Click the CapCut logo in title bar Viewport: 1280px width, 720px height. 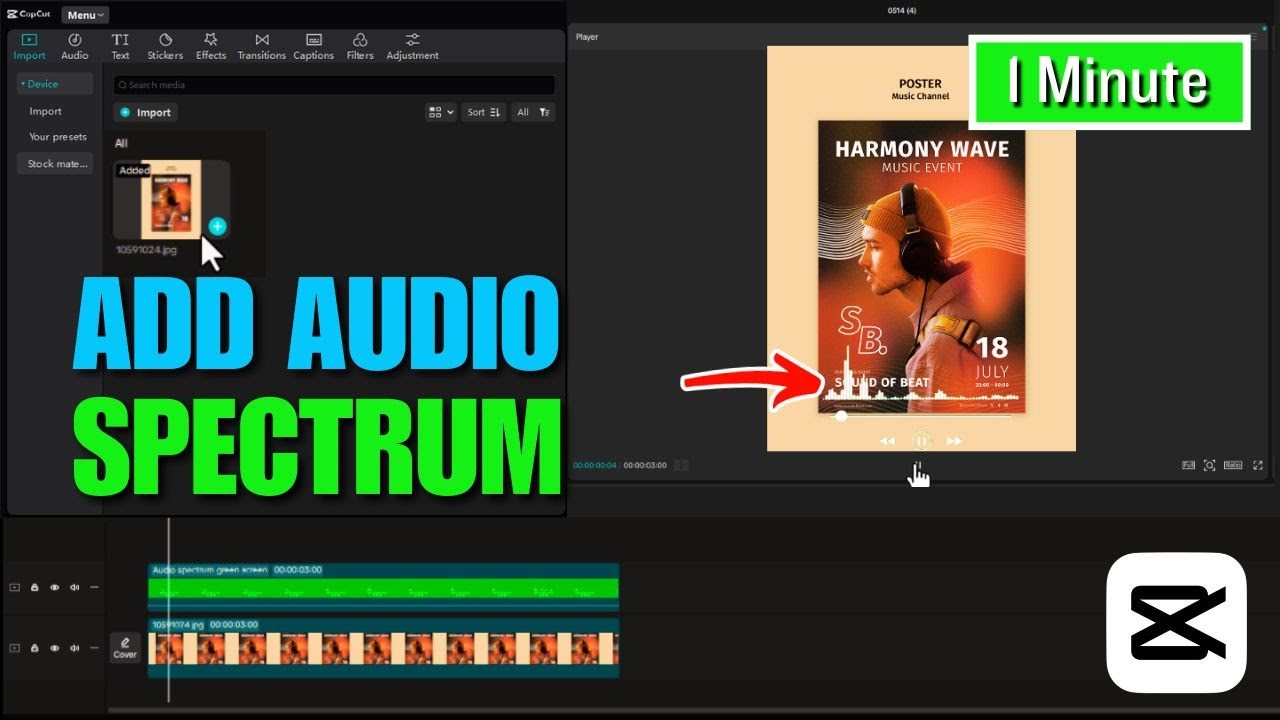pos(29,14)
